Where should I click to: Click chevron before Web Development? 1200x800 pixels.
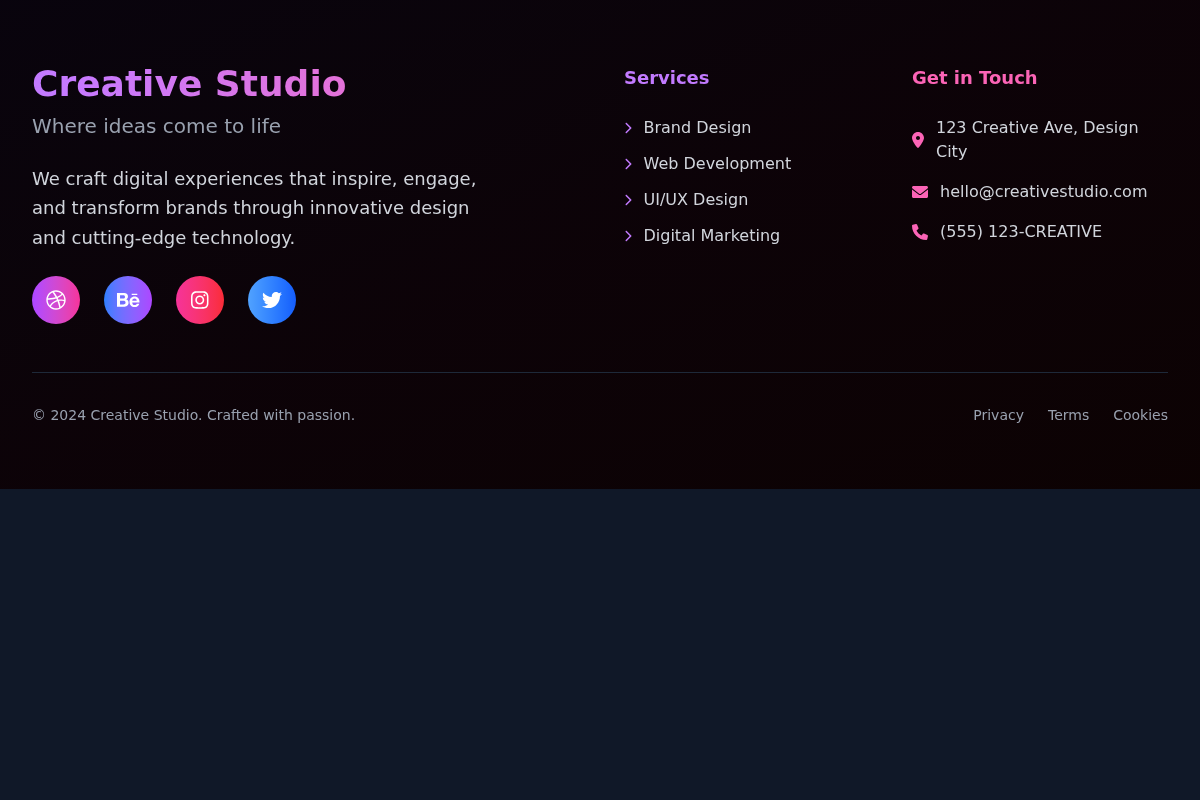pyautogui.click(x=628, y=164)
